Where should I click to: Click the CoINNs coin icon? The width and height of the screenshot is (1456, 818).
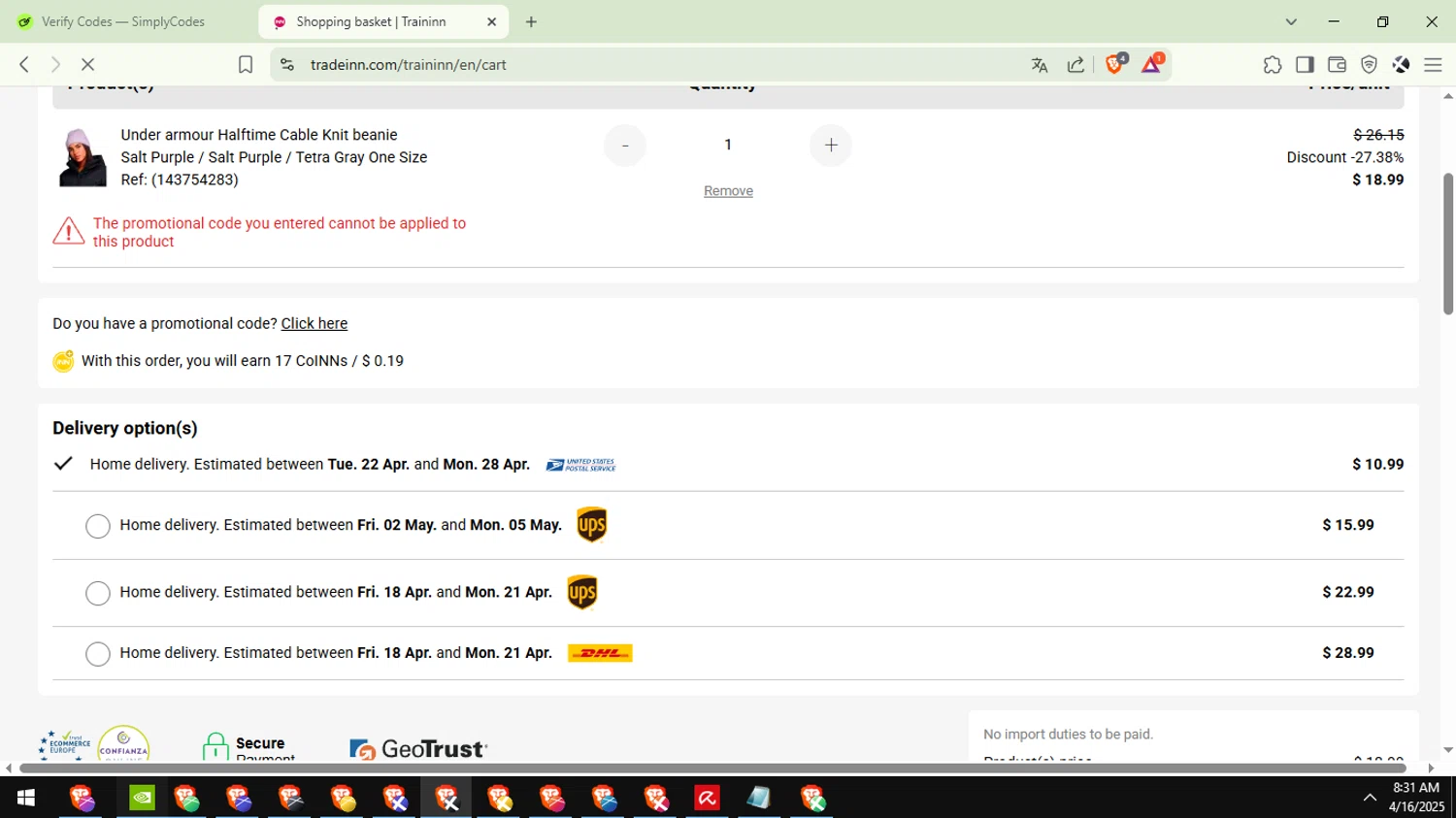click(x=63, y=361)
